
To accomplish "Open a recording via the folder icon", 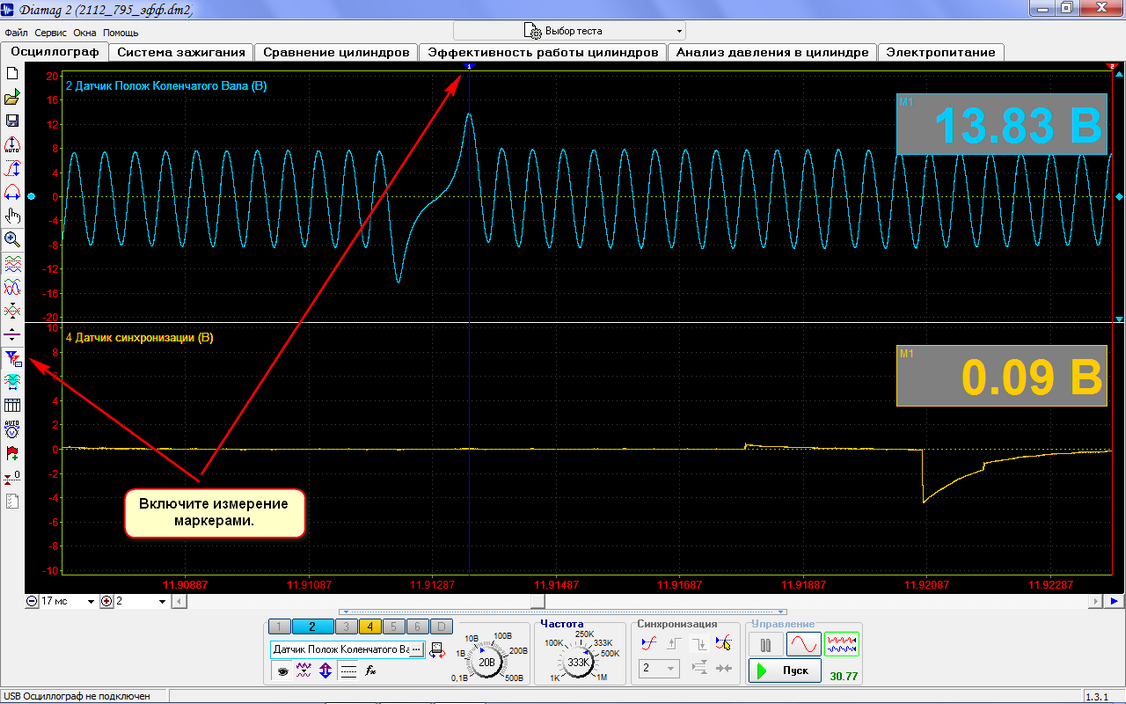I will 12,97.
